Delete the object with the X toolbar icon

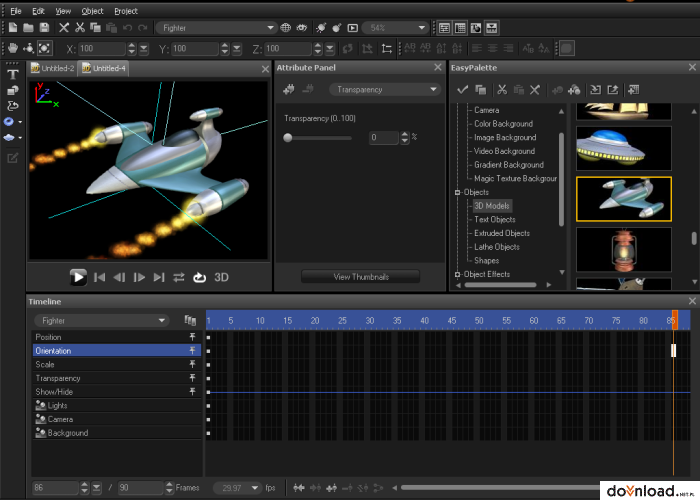[64, 28]
